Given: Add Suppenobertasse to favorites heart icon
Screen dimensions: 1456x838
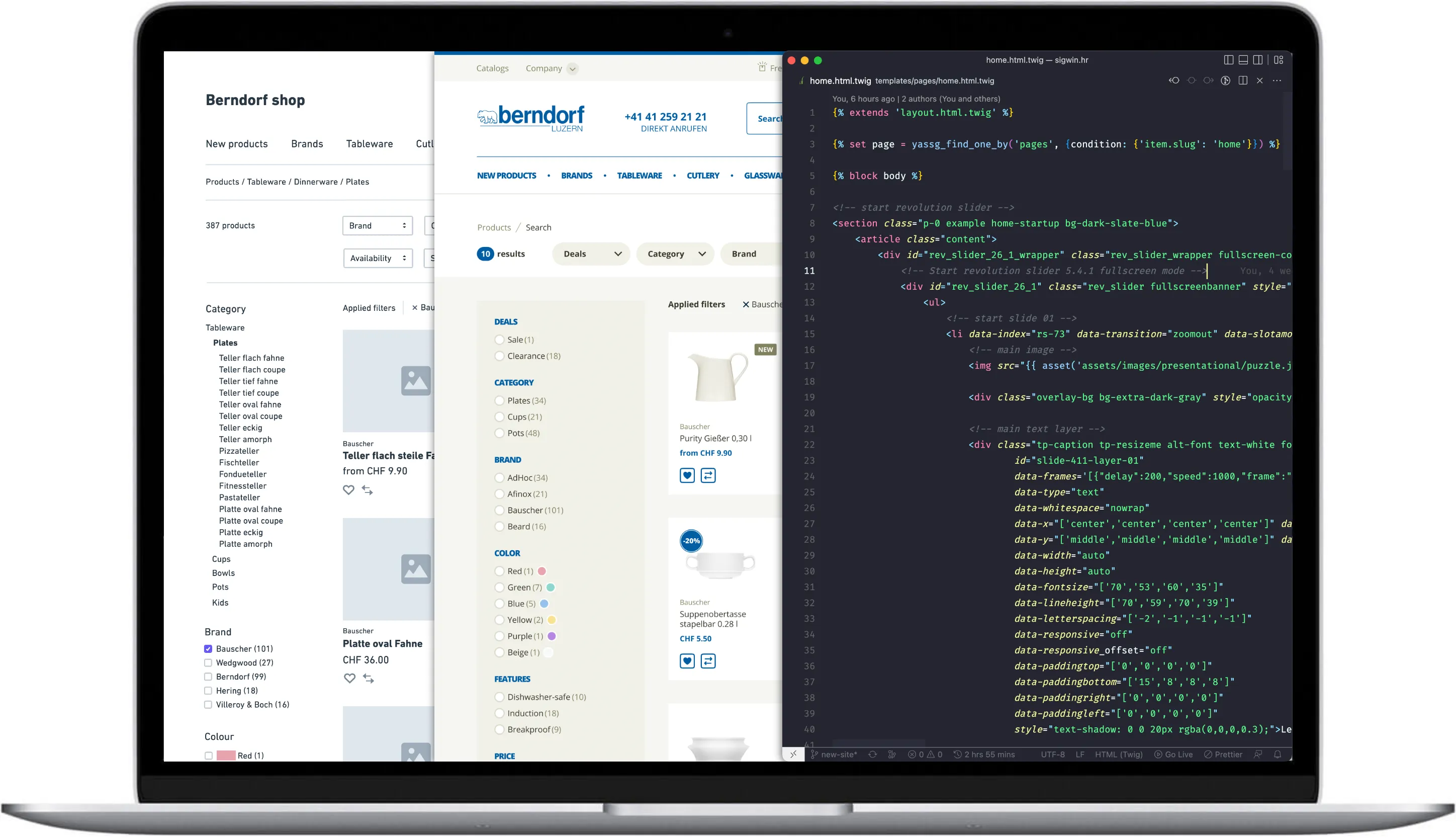Looking at the screenshot, I should (687, 661).
